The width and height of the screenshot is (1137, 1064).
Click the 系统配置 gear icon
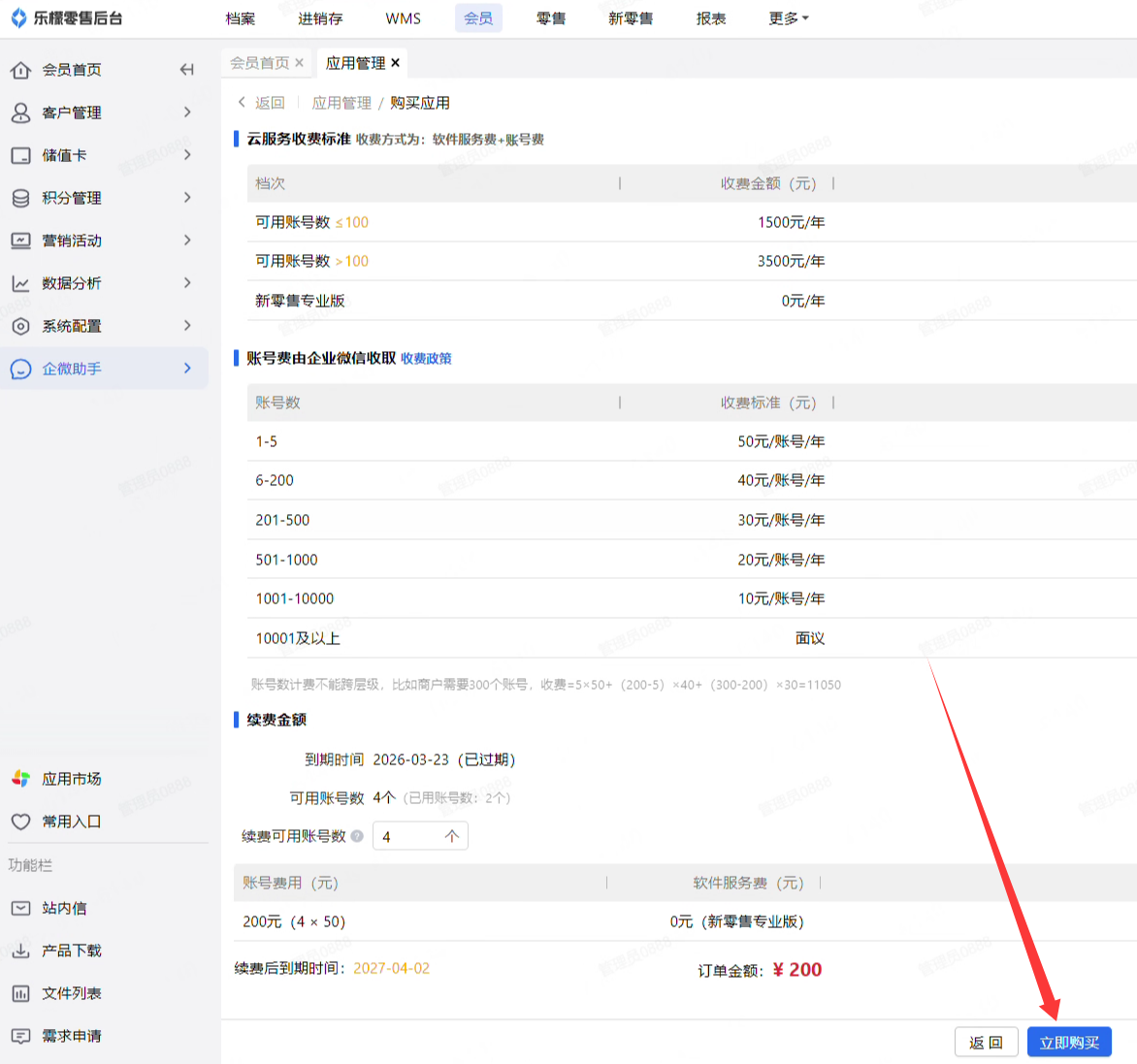[21, 326]
